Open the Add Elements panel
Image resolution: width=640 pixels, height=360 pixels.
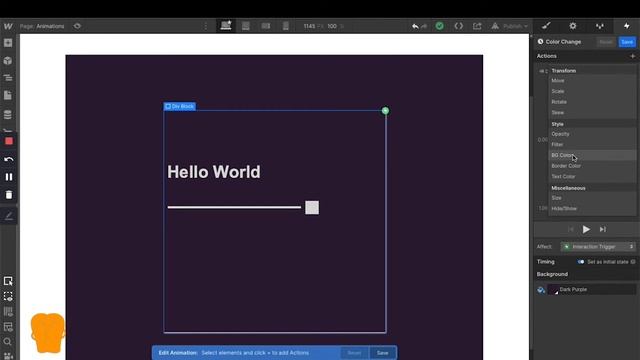pyautogui.click(x=8, y=43)
